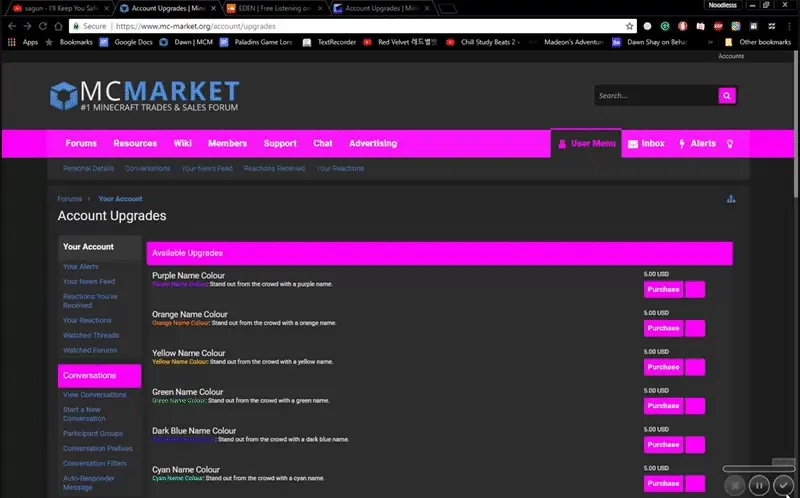The image size is (800, 498).
Task: Click the browser home icon
Action: tap(59, 26)
